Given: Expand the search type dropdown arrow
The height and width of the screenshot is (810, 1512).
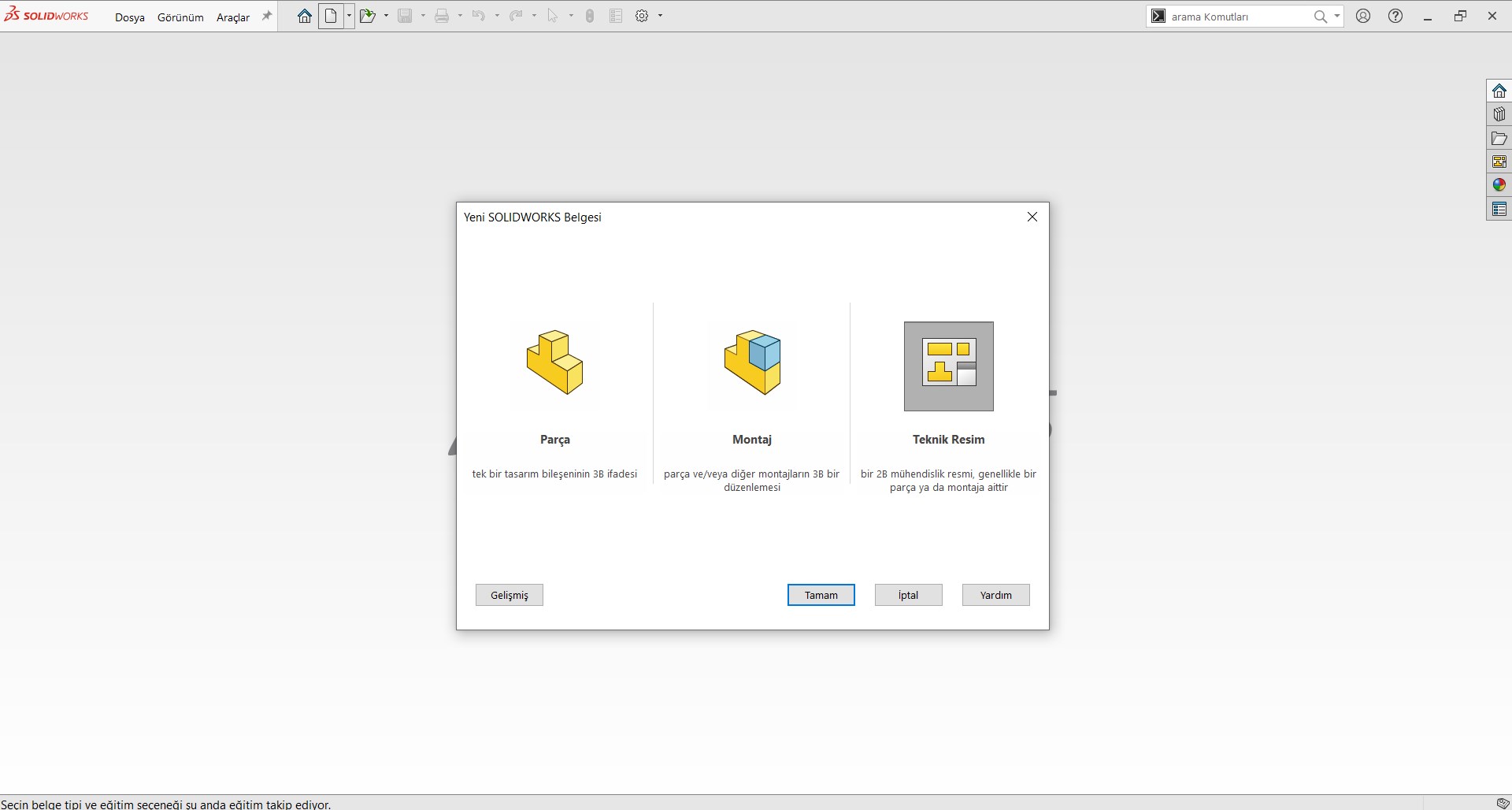Looking at the screenshot, I should tap(1337, 17).
